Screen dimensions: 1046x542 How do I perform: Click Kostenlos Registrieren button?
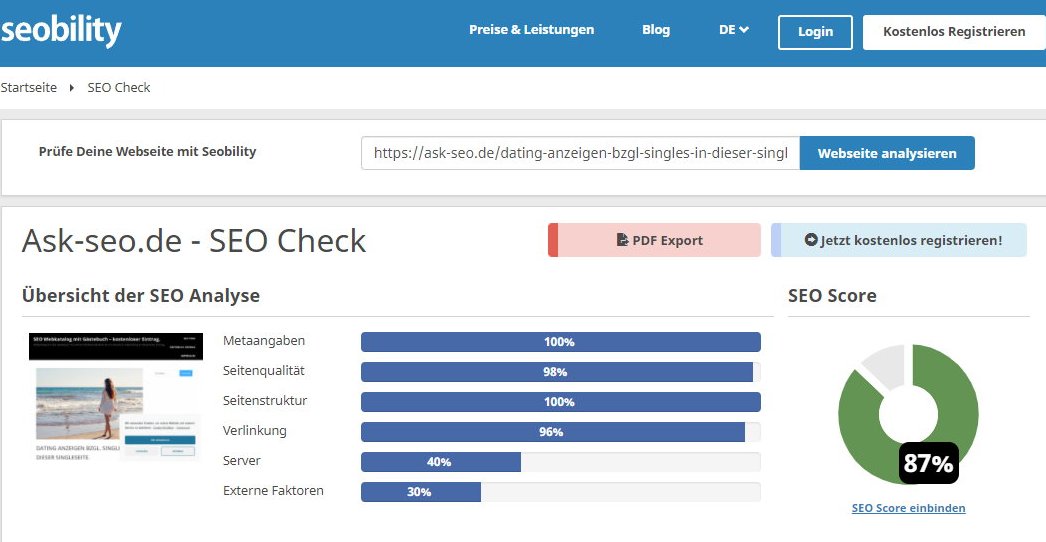954,32
